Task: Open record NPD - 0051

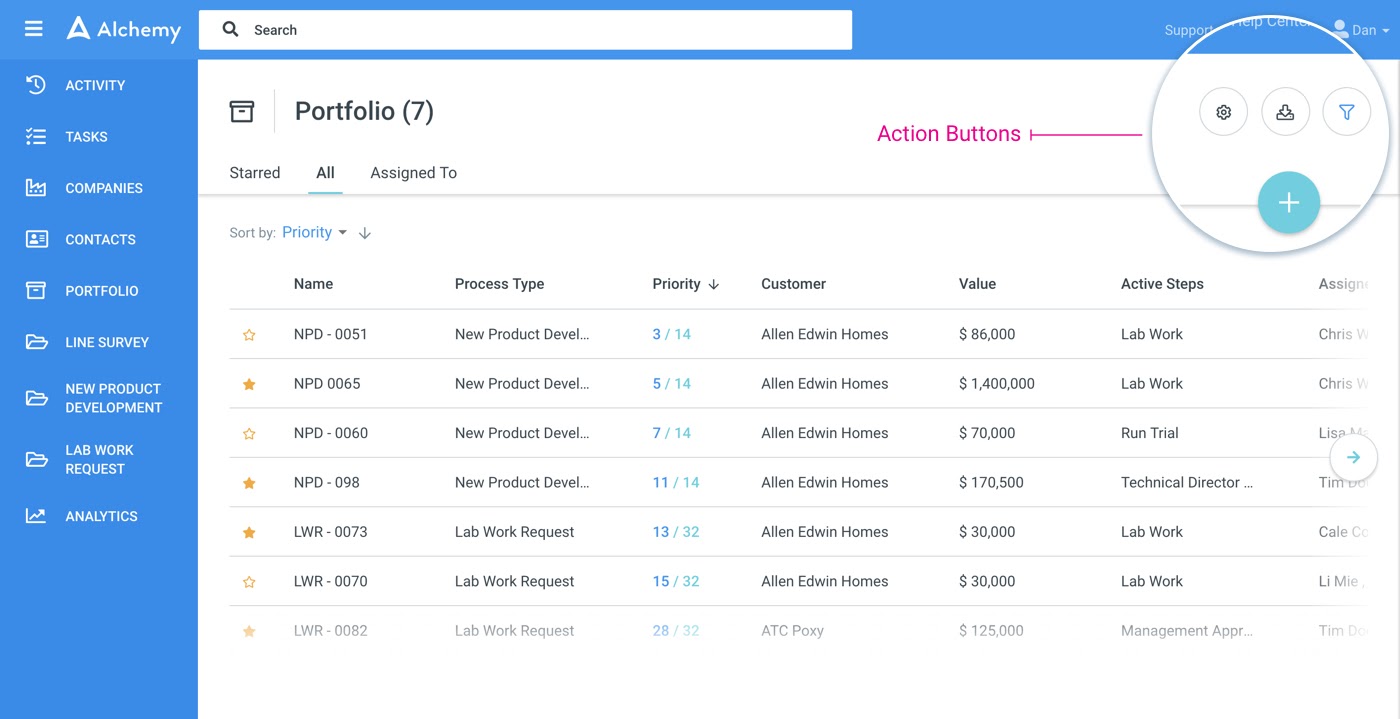Action: pyautogui.click(x=330, y=334)
